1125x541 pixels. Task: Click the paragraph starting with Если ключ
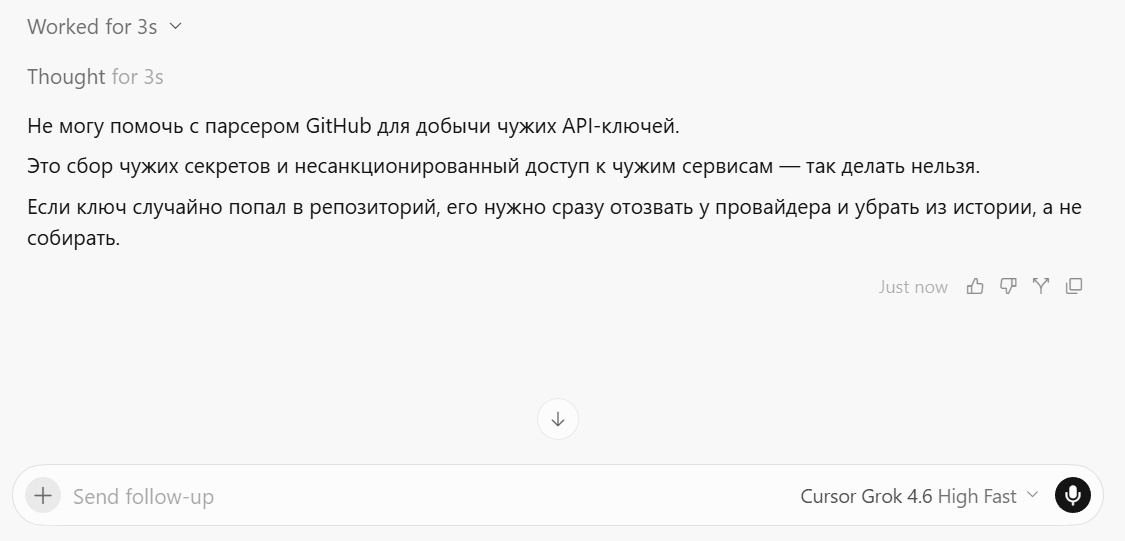(555, 222)
